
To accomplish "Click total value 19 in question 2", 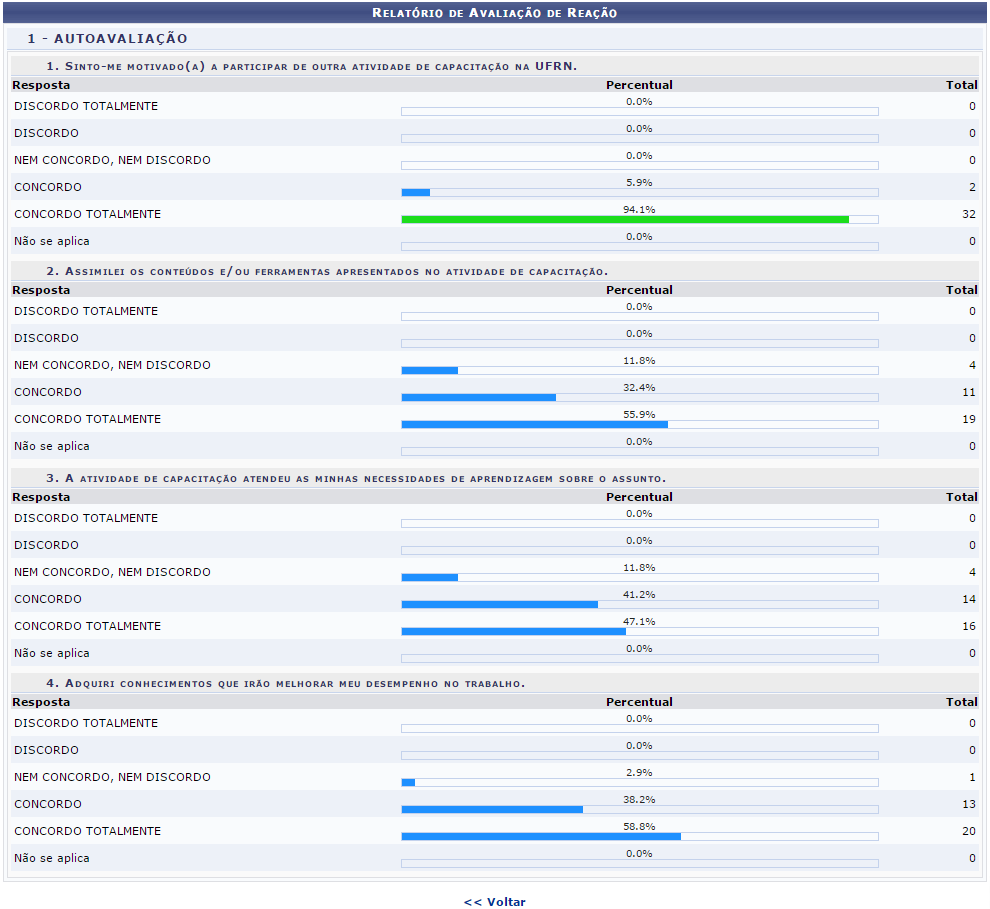I will pyautogui.click(x=968, y=419).
